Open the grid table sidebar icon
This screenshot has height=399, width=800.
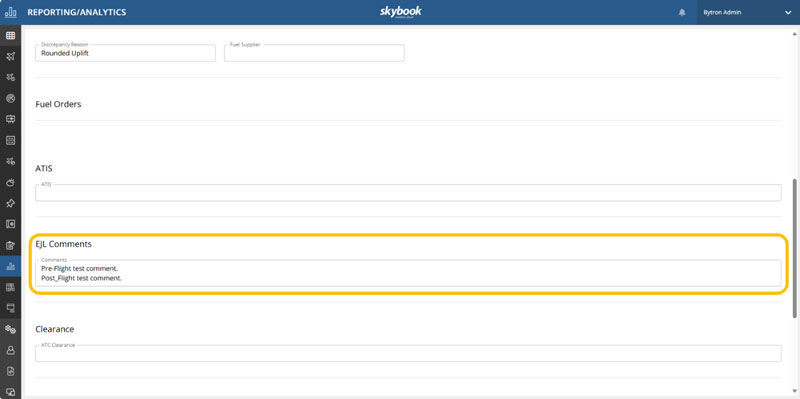(10, 36)
